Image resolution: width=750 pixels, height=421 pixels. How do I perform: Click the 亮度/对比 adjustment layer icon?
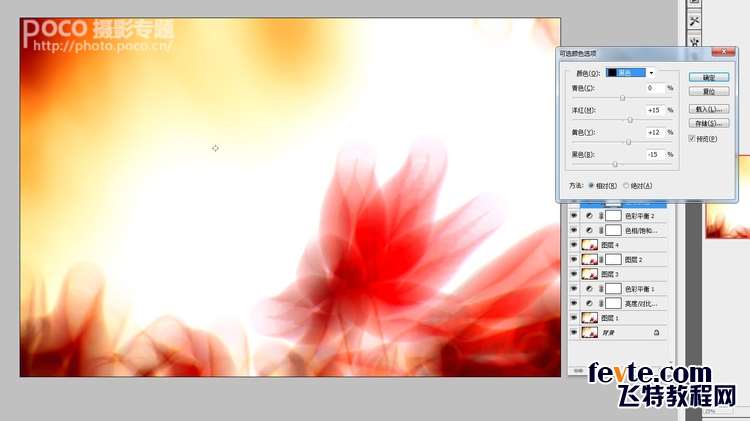click(x=589, y=303)
